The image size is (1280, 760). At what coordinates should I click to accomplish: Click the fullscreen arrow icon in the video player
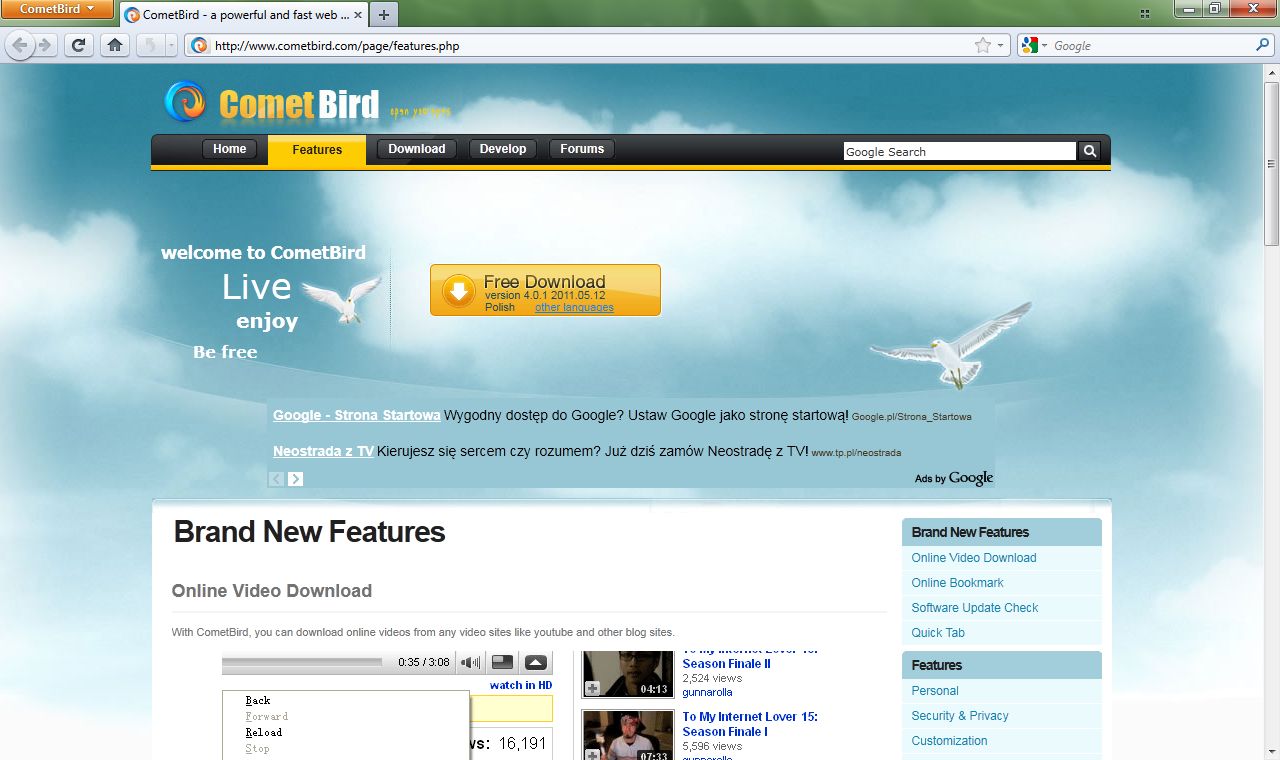535,662
